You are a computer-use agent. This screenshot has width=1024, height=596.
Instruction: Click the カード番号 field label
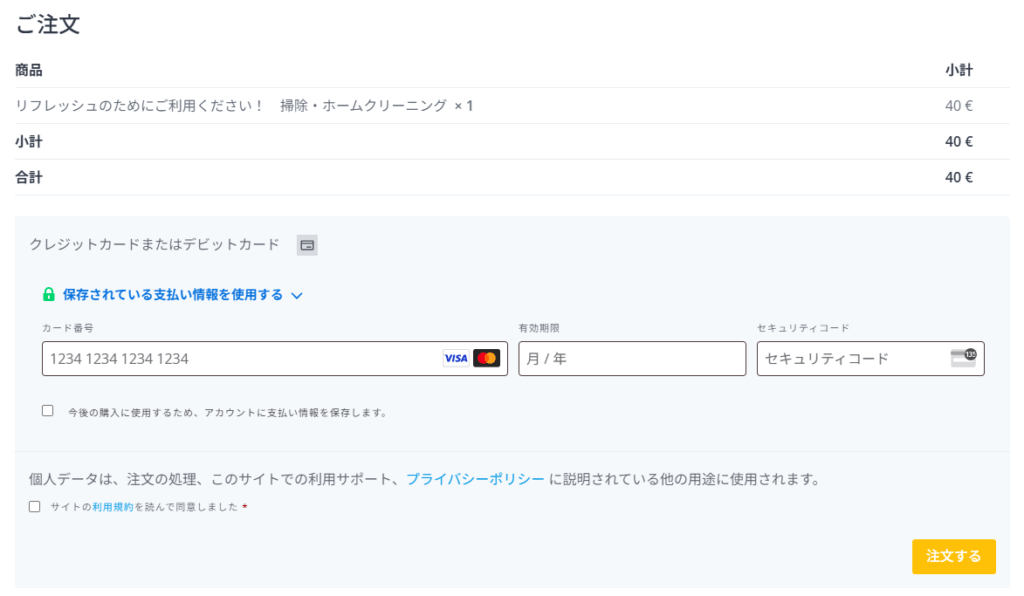(x=68, y=328)
